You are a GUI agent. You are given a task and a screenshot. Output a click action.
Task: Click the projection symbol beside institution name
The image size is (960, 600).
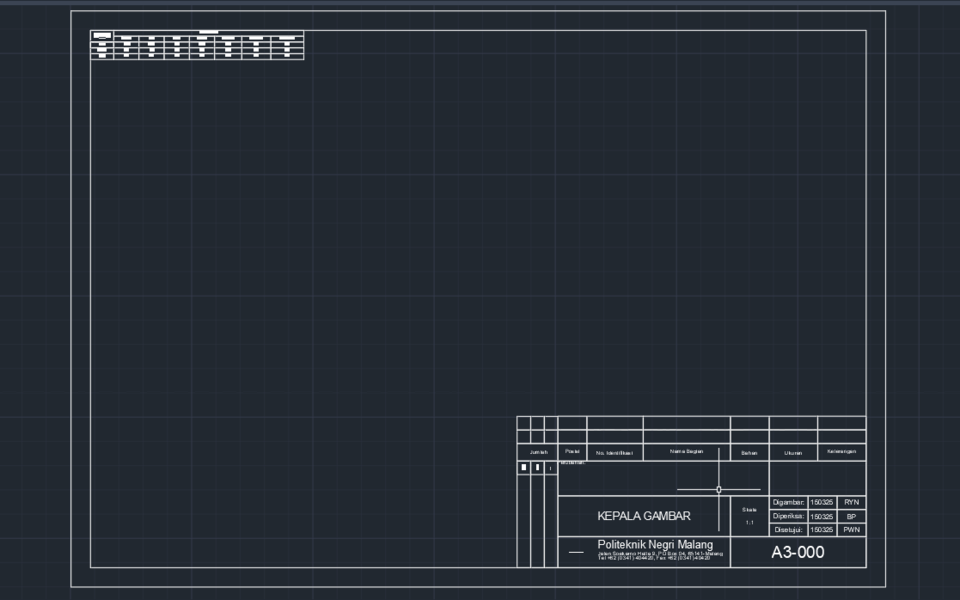(x=576, y=552)
